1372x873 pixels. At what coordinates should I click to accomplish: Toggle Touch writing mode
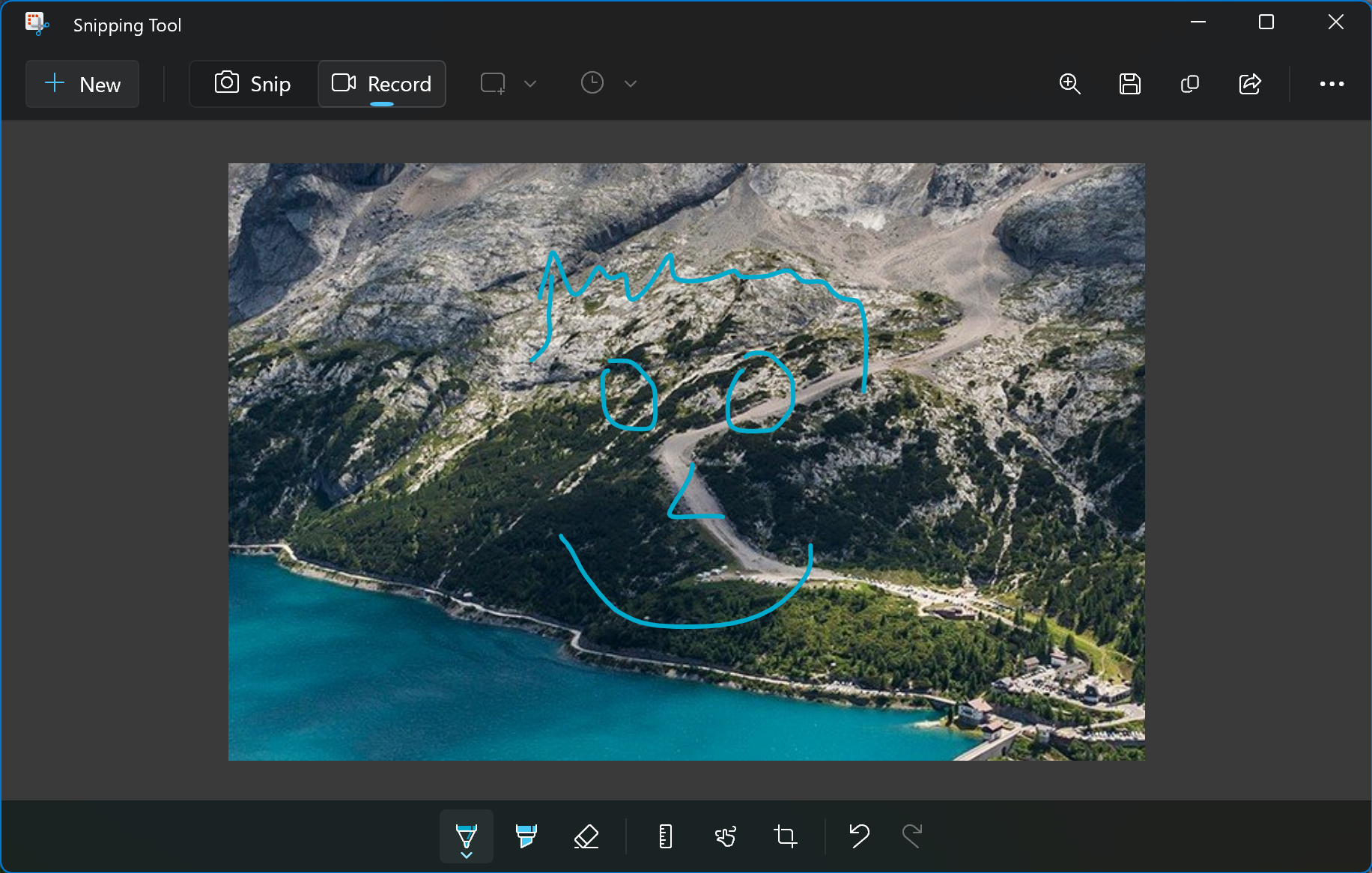click(725, 835)
